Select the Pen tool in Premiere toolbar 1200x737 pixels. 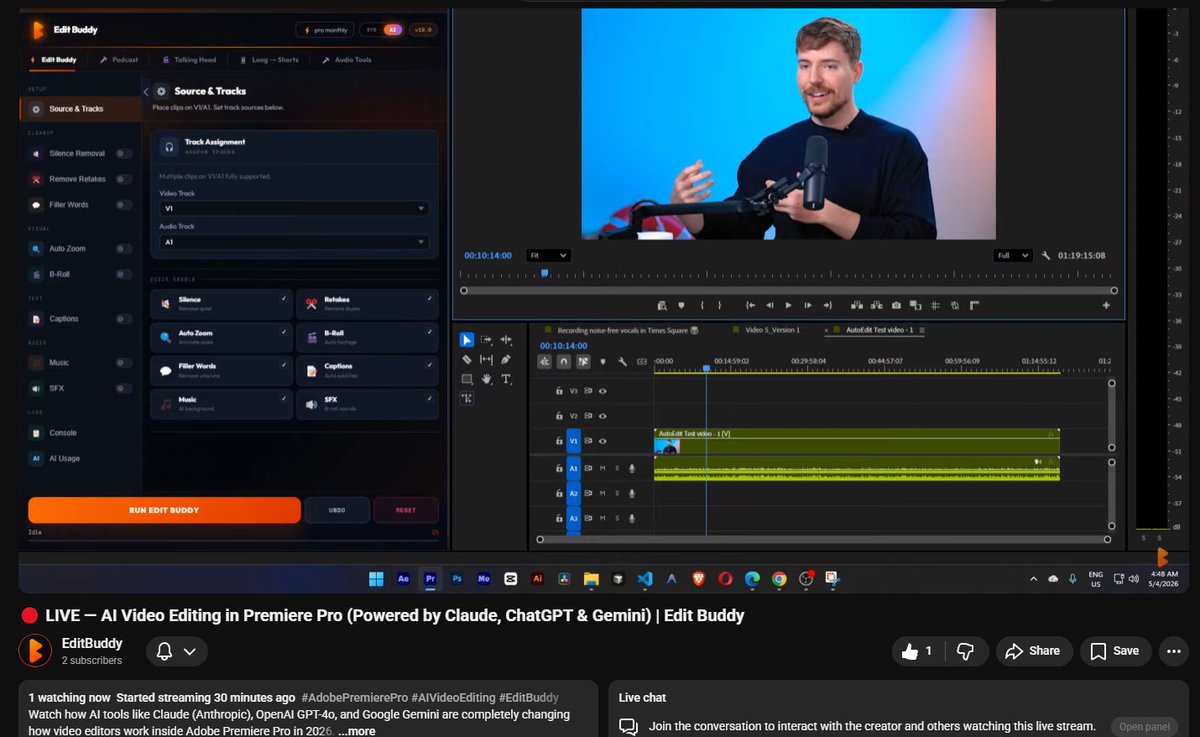(x=506, y=359)
